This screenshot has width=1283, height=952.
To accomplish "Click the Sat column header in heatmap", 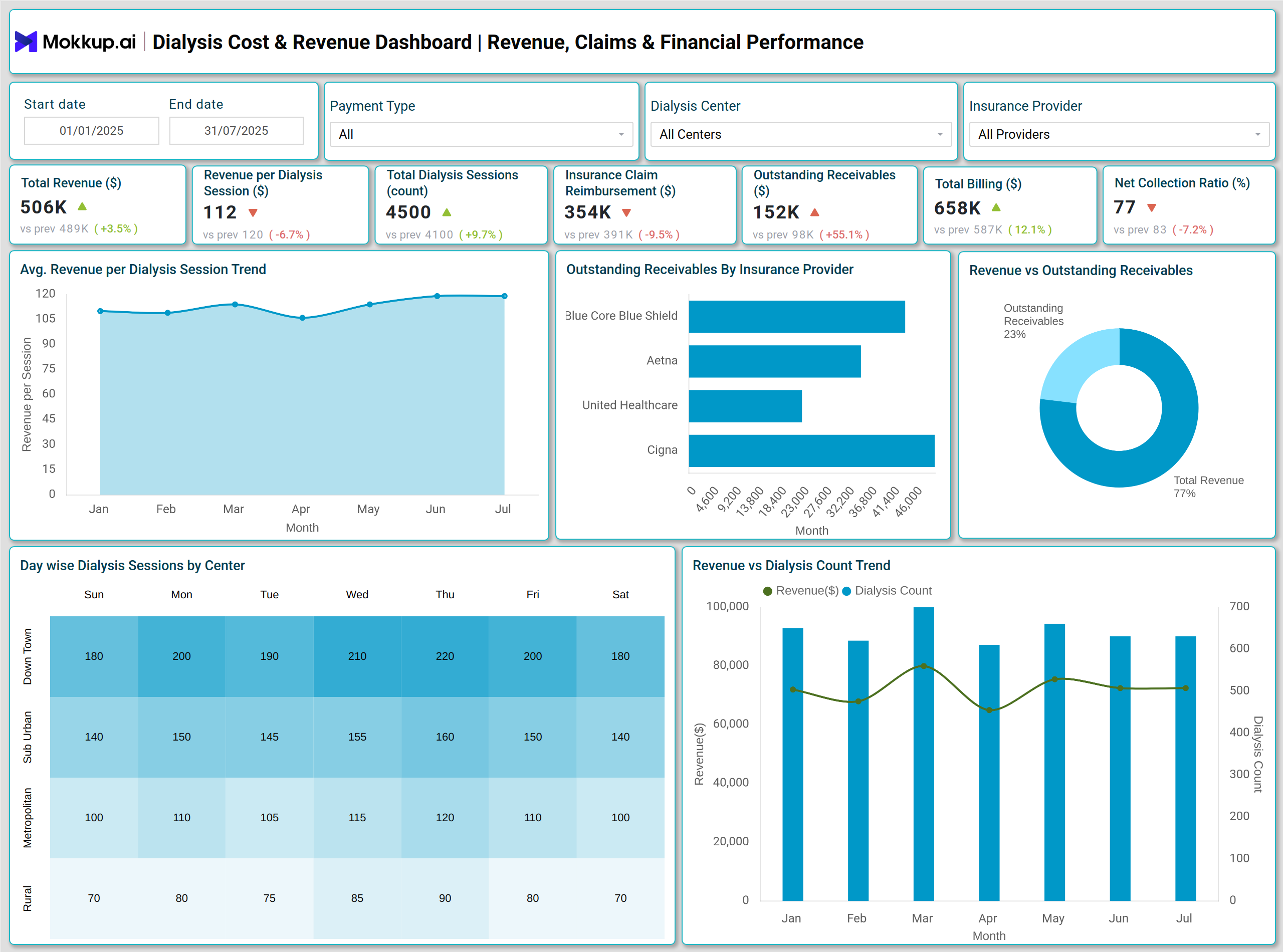I will coord(620,595).
